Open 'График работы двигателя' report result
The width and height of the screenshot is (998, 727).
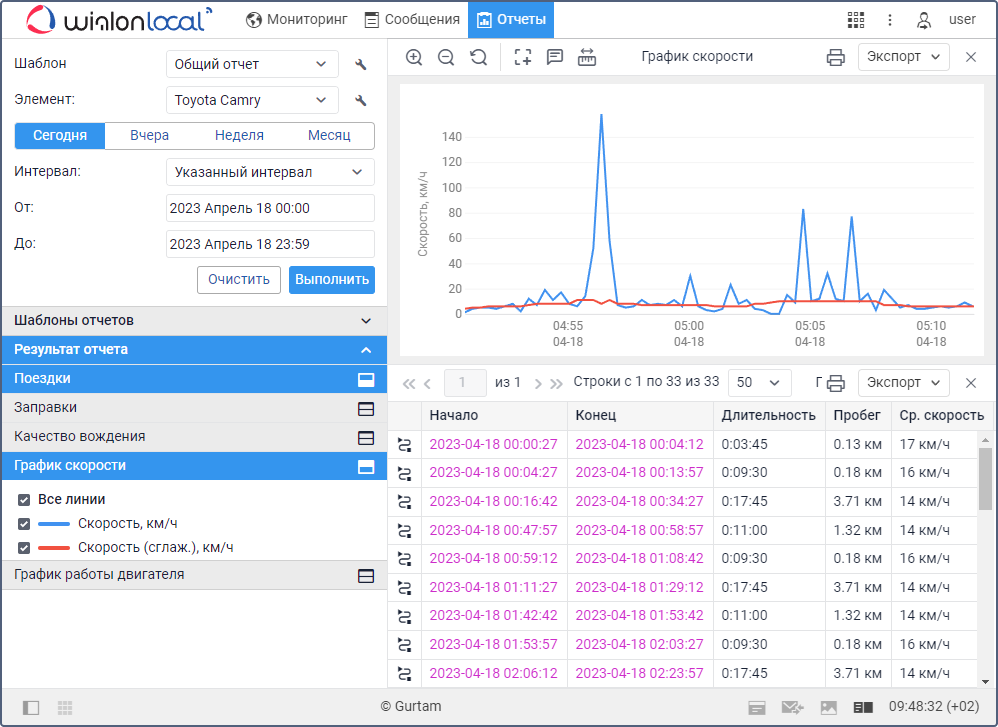pos(194,575)
